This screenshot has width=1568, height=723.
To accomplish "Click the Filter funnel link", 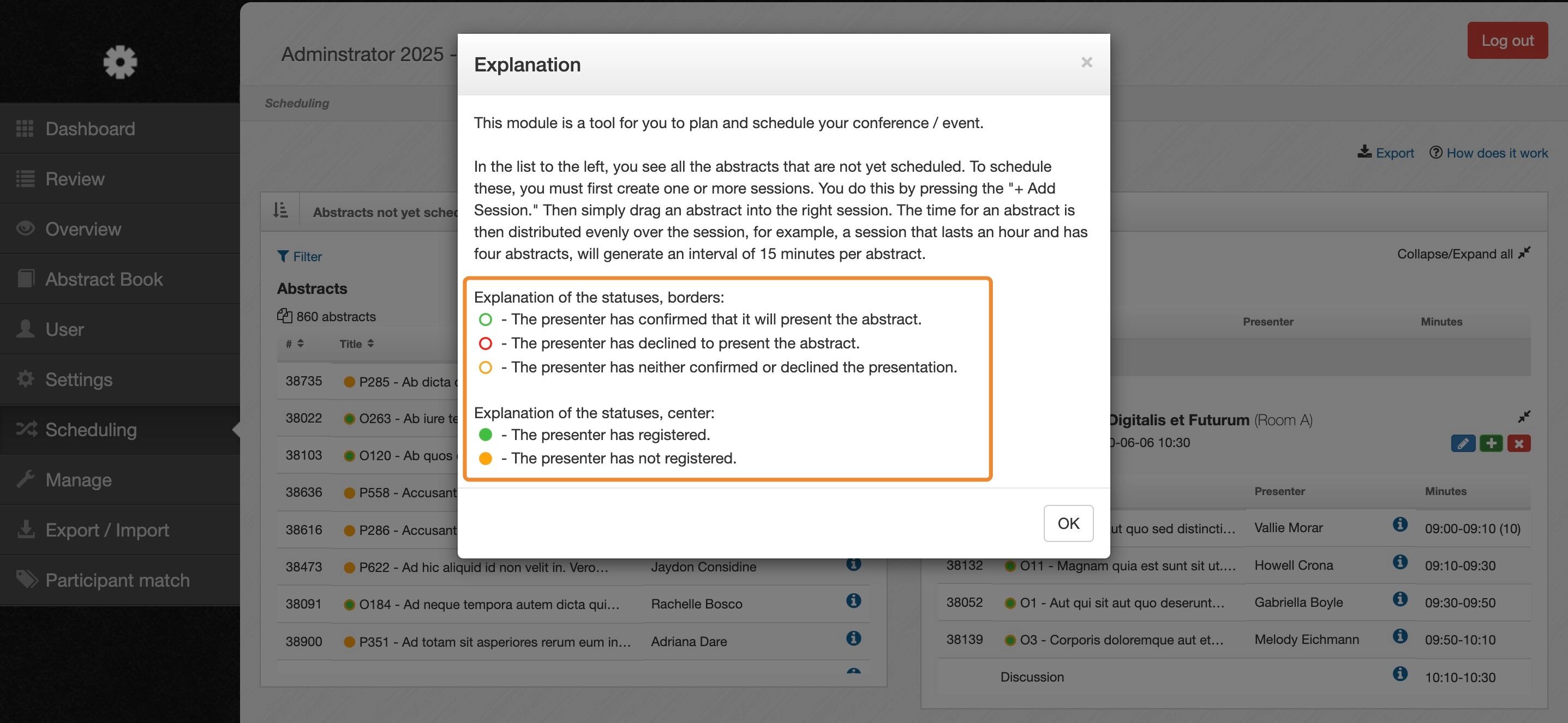I will (x=300, y=257).
